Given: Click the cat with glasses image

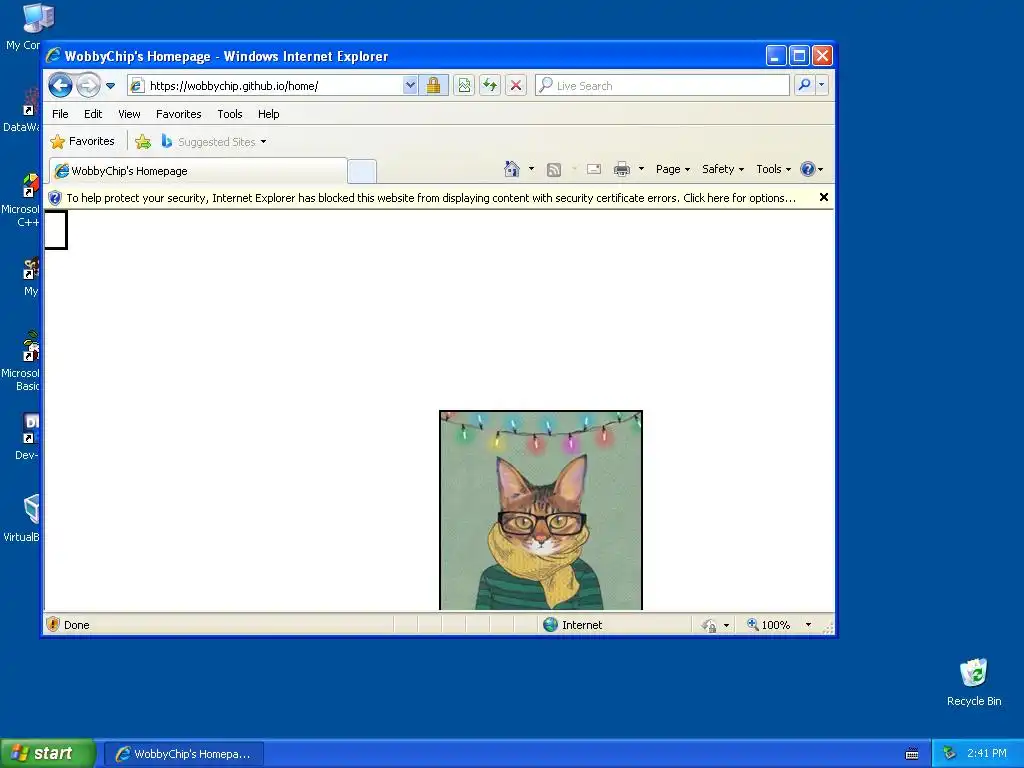Looking at the screenshot, I should [541, 510].
